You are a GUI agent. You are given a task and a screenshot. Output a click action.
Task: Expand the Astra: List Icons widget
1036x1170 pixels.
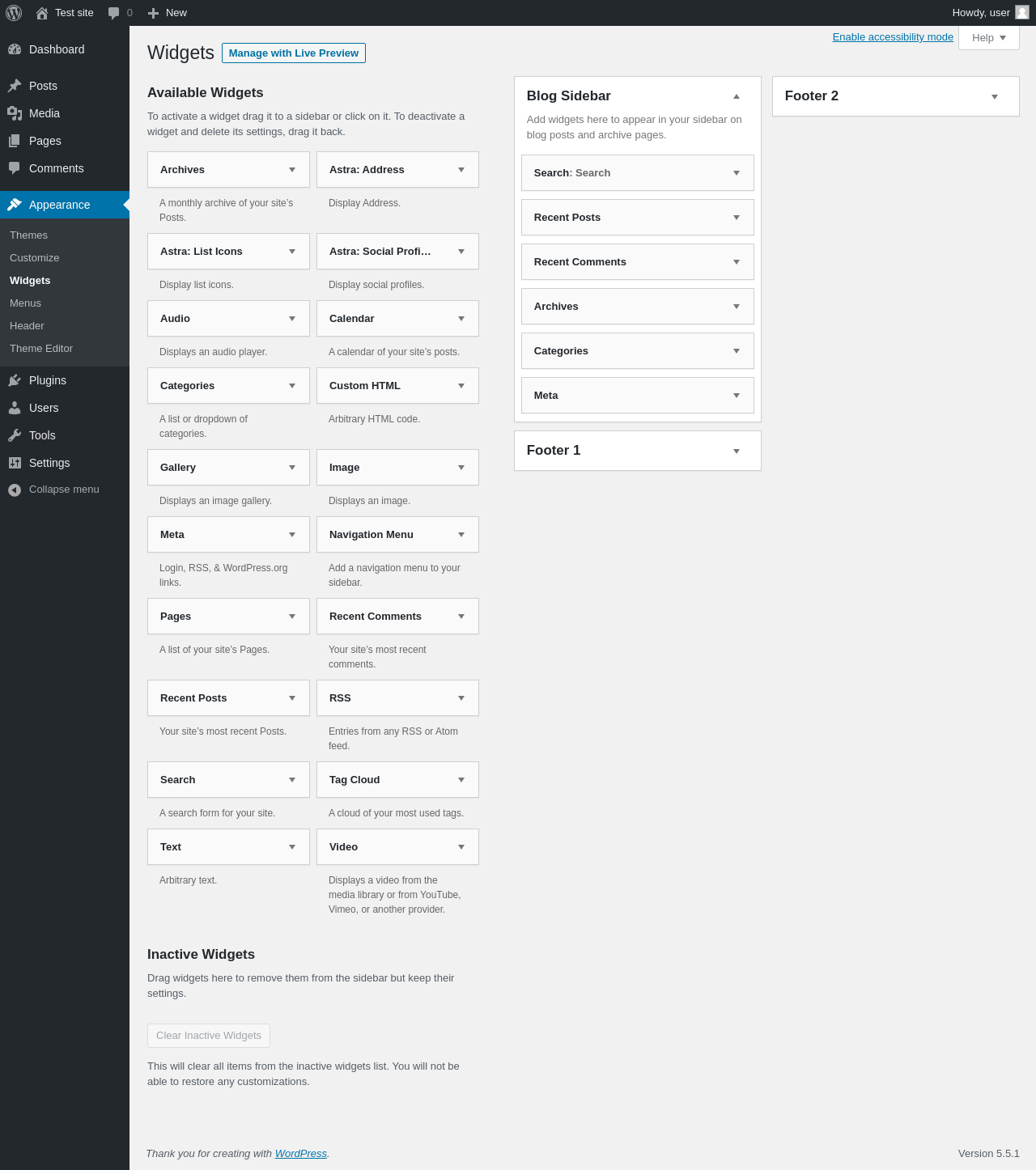coord(292,252)
